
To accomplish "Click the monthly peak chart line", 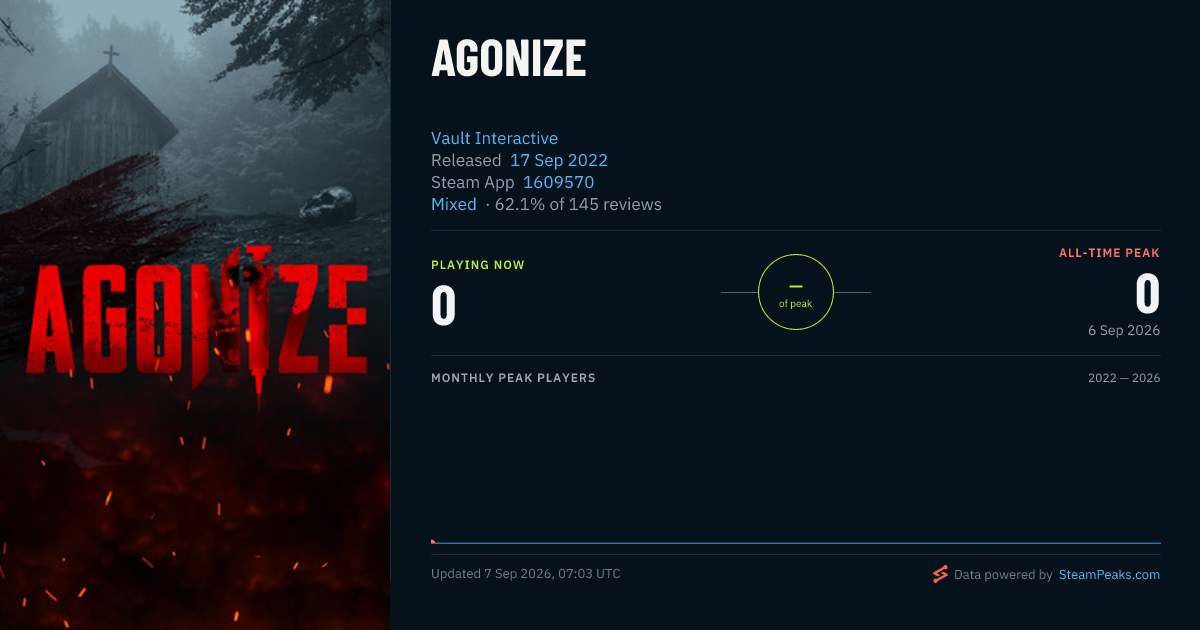I will click(796, 543).
